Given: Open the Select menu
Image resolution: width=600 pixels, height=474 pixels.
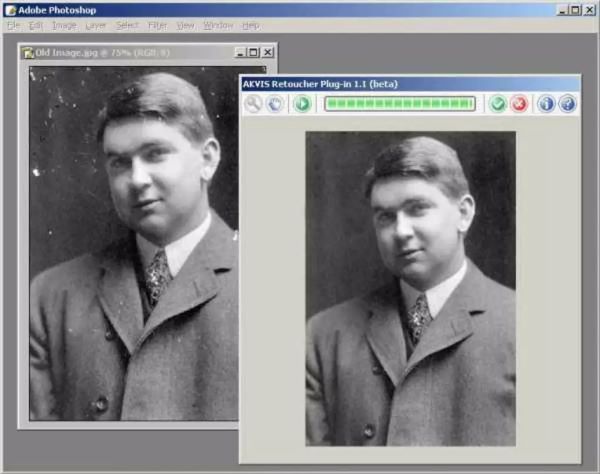Looking at the screenshot, I should pos(127,25).
